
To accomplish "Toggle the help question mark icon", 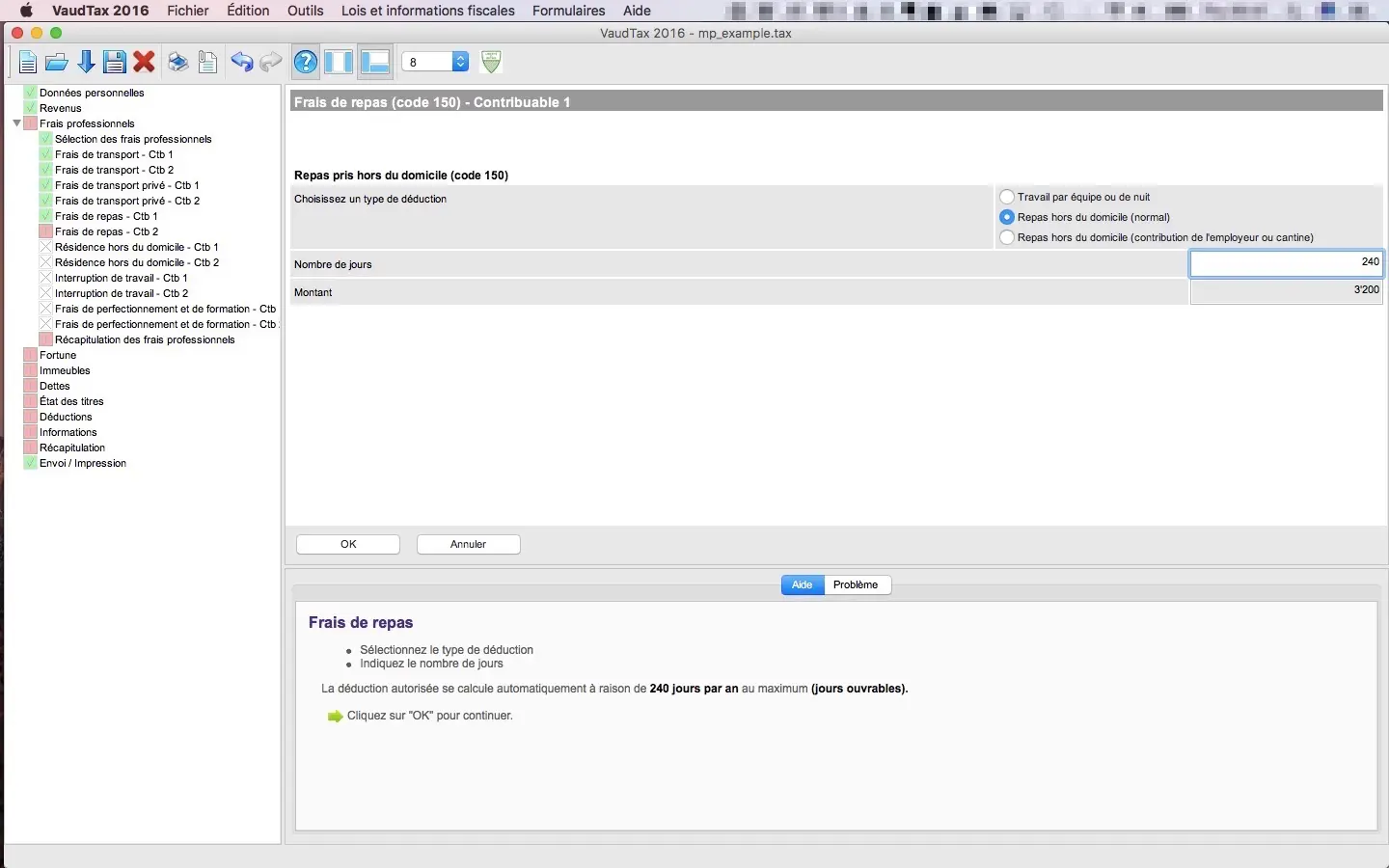I will pos(306,63).
